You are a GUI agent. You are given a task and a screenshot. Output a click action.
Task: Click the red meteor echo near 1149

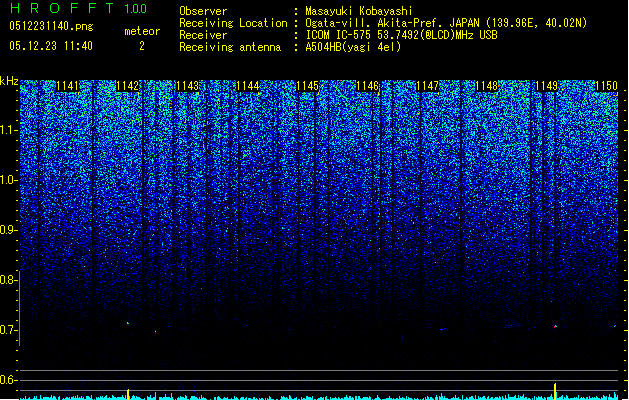tap(556, 327)
